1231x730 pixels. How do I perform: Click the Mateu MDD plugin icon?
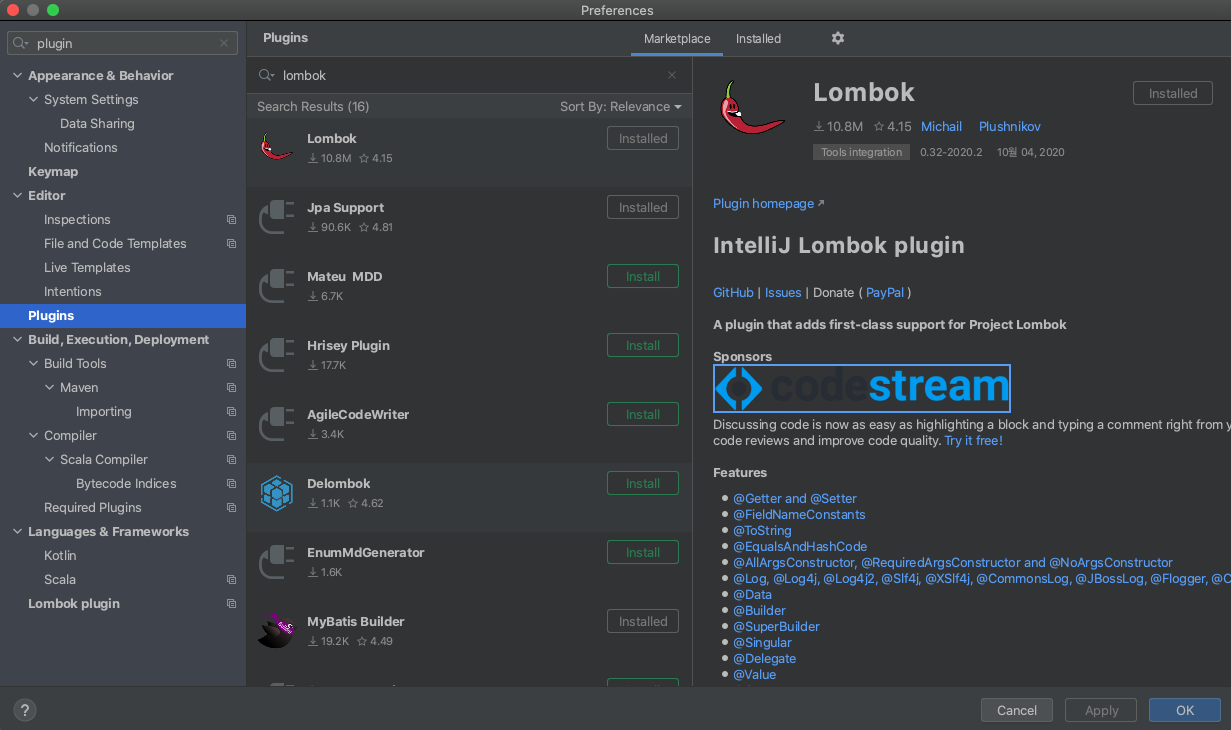(x=276, y=285)
